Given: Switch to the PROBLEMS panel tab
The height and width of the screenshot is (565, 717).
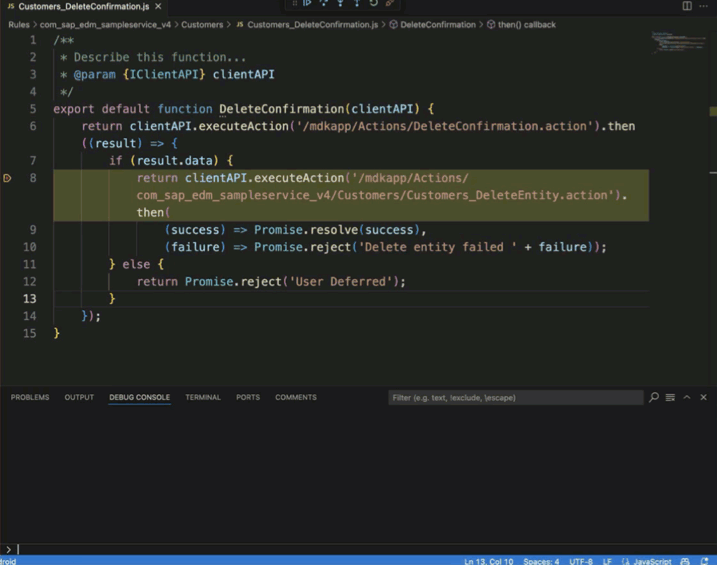Looking at the screenshot, I should pos(30,397).
